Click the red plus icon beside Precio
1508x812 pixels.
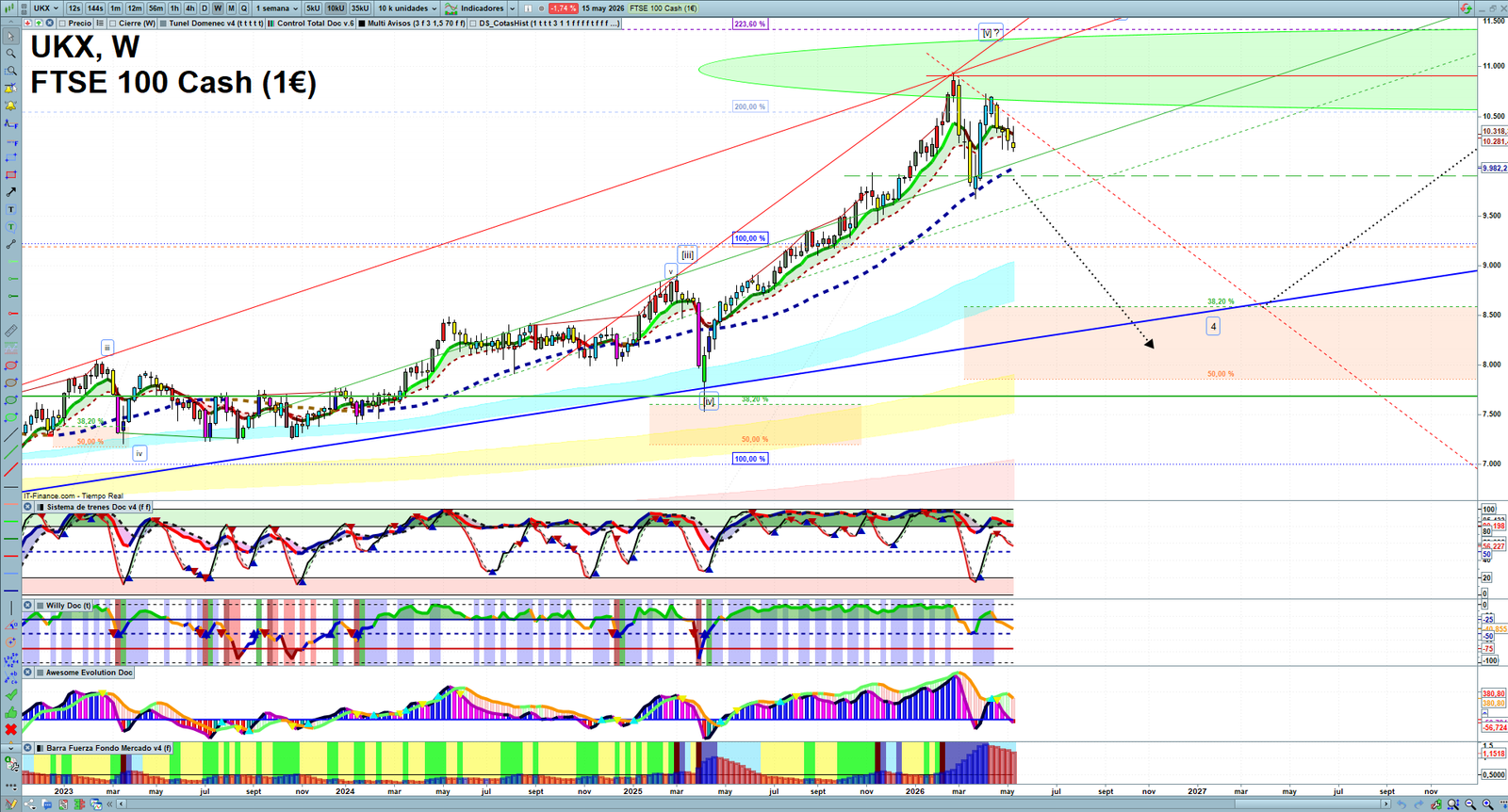click(28, 24)
